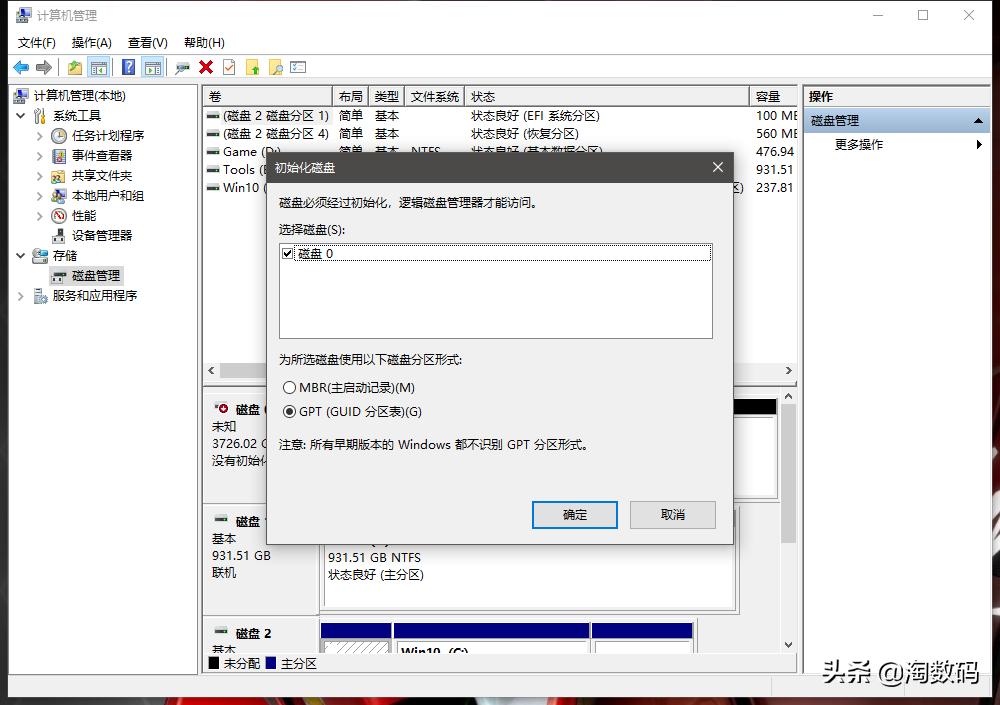Viewport: 1000px width, 705px height.
Task: Open the 查看(V) menu
Action: tap(146, 42)
